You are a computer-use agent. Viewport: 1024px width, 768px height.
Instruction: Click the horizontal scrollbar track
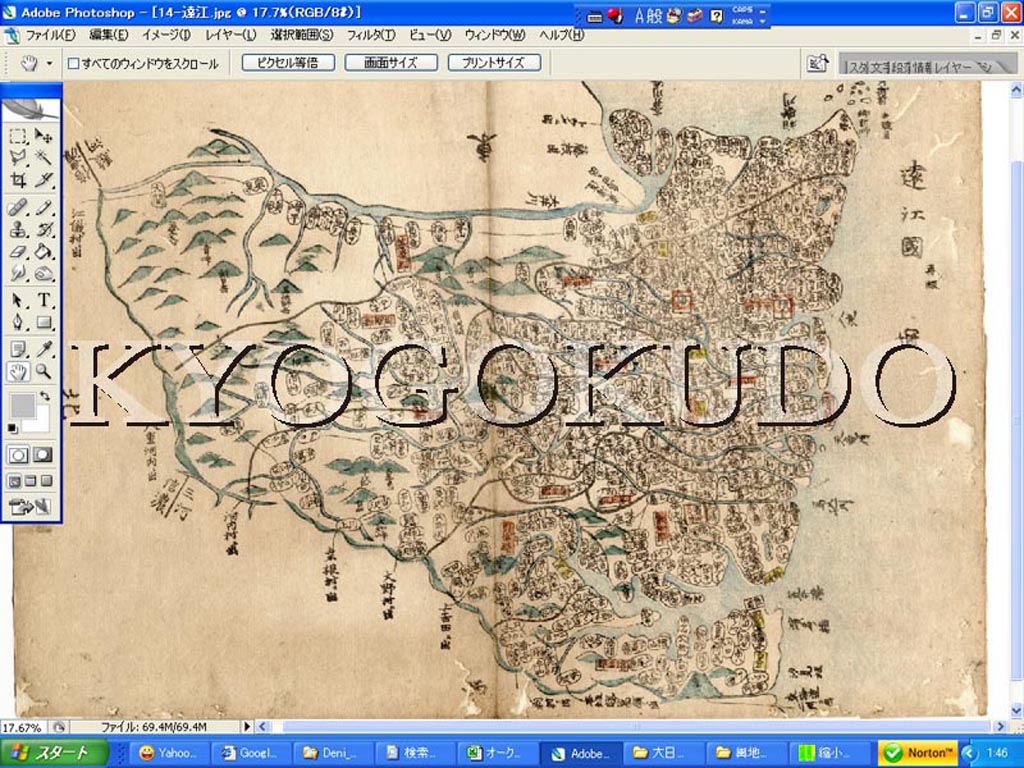[630, 726]
